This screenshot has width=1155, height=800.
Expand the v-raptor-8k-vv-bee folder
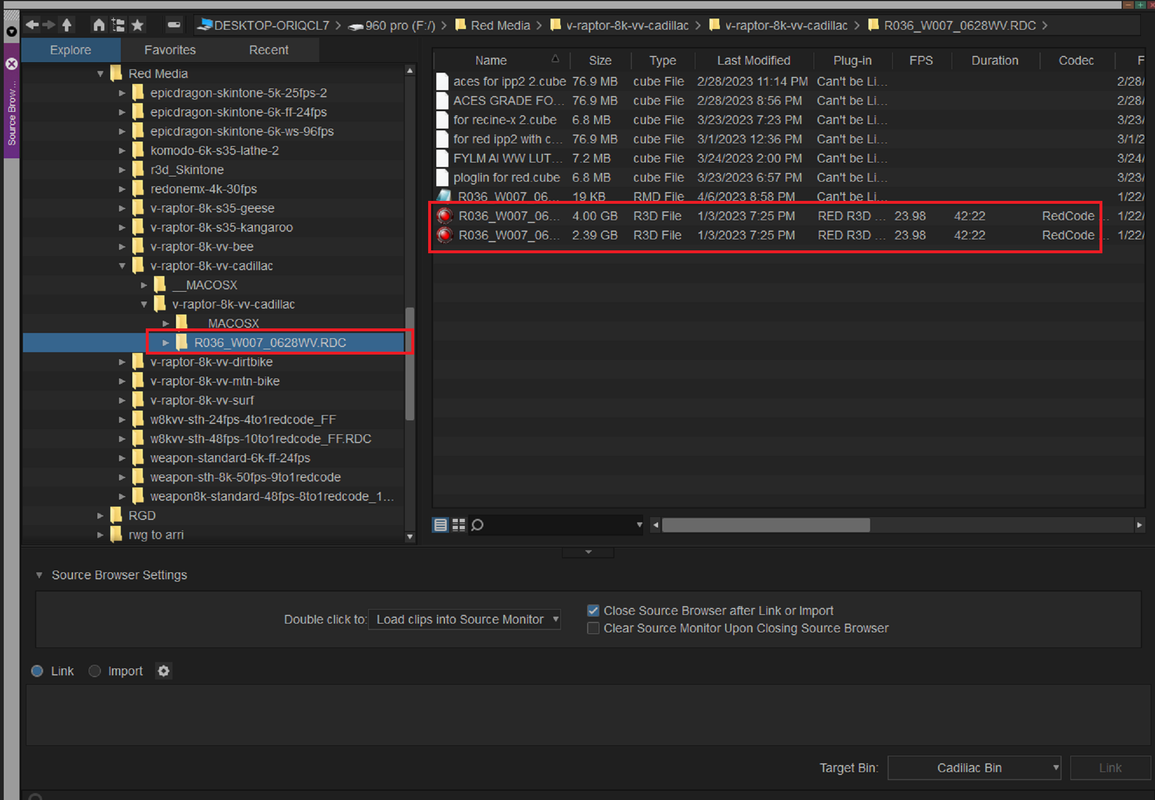[122, 247]
